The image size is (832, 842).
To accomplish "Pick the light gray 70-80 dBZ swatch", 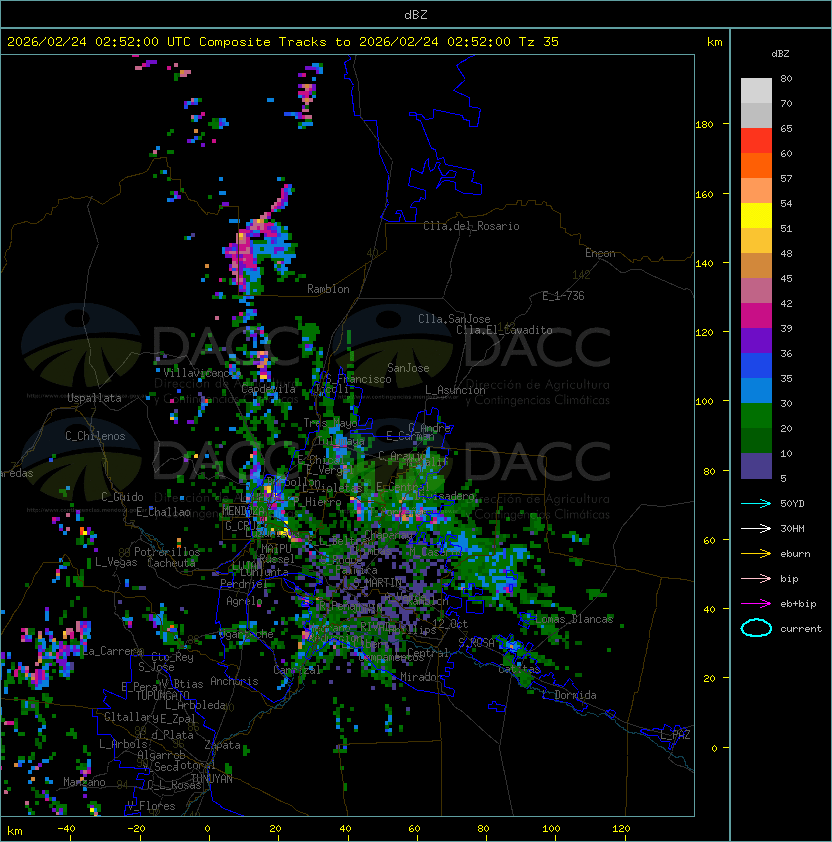I will click(x=756, y=91).
